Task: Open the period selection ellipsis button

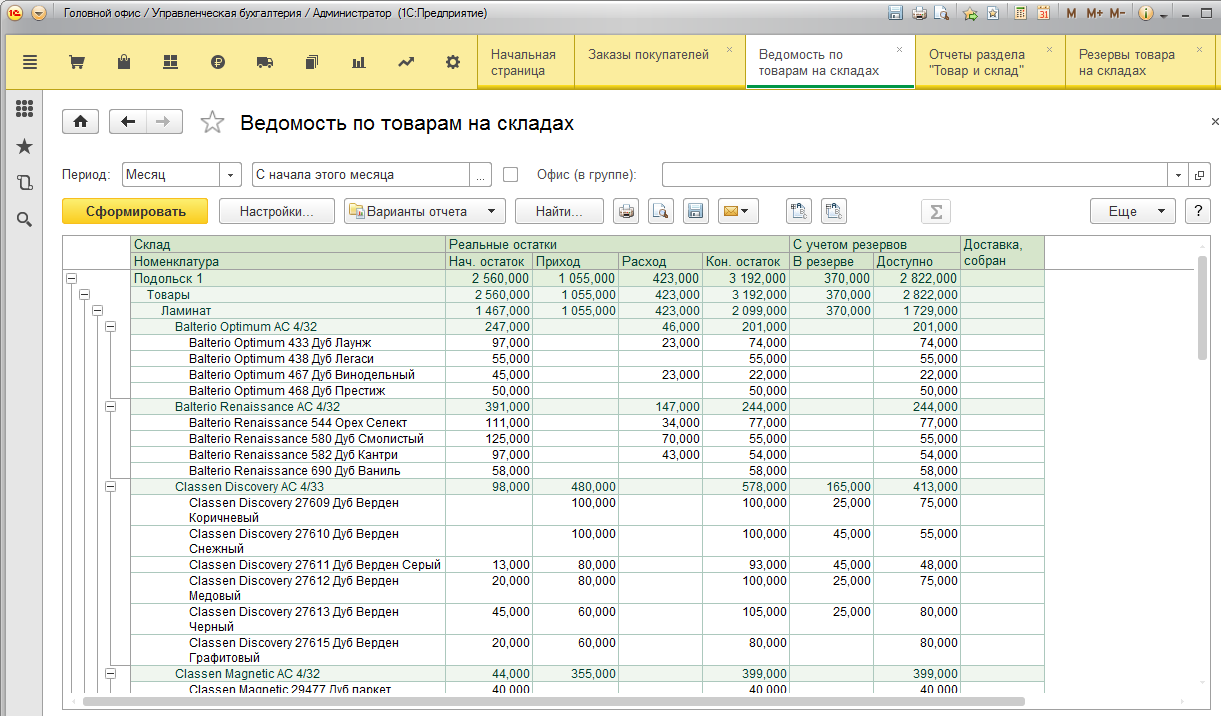Action: 481,174
